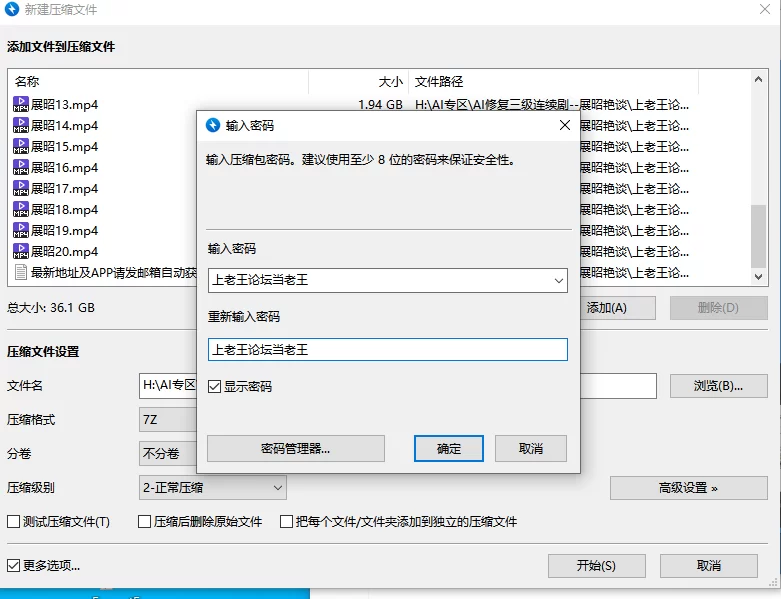The image size is (781, 599).
Task: Click the 添加(A) button
Action: coord(618,308)
